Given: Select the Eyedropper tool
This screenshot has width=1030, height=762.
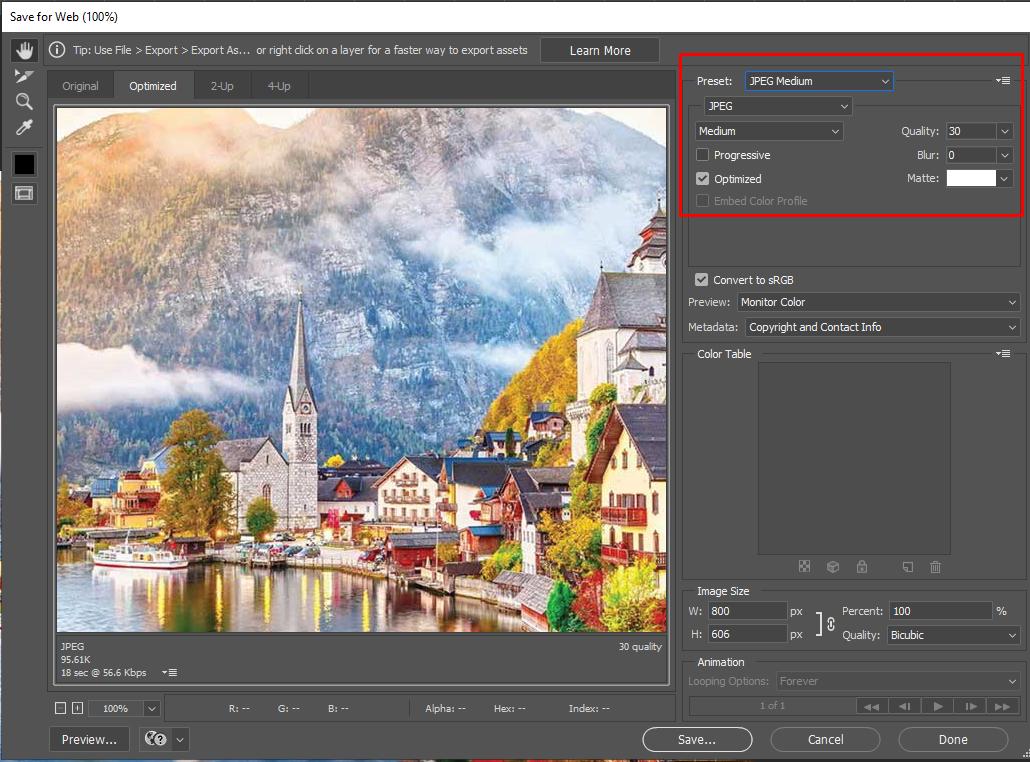Looking at the screenshot, I should coord(24,127).
